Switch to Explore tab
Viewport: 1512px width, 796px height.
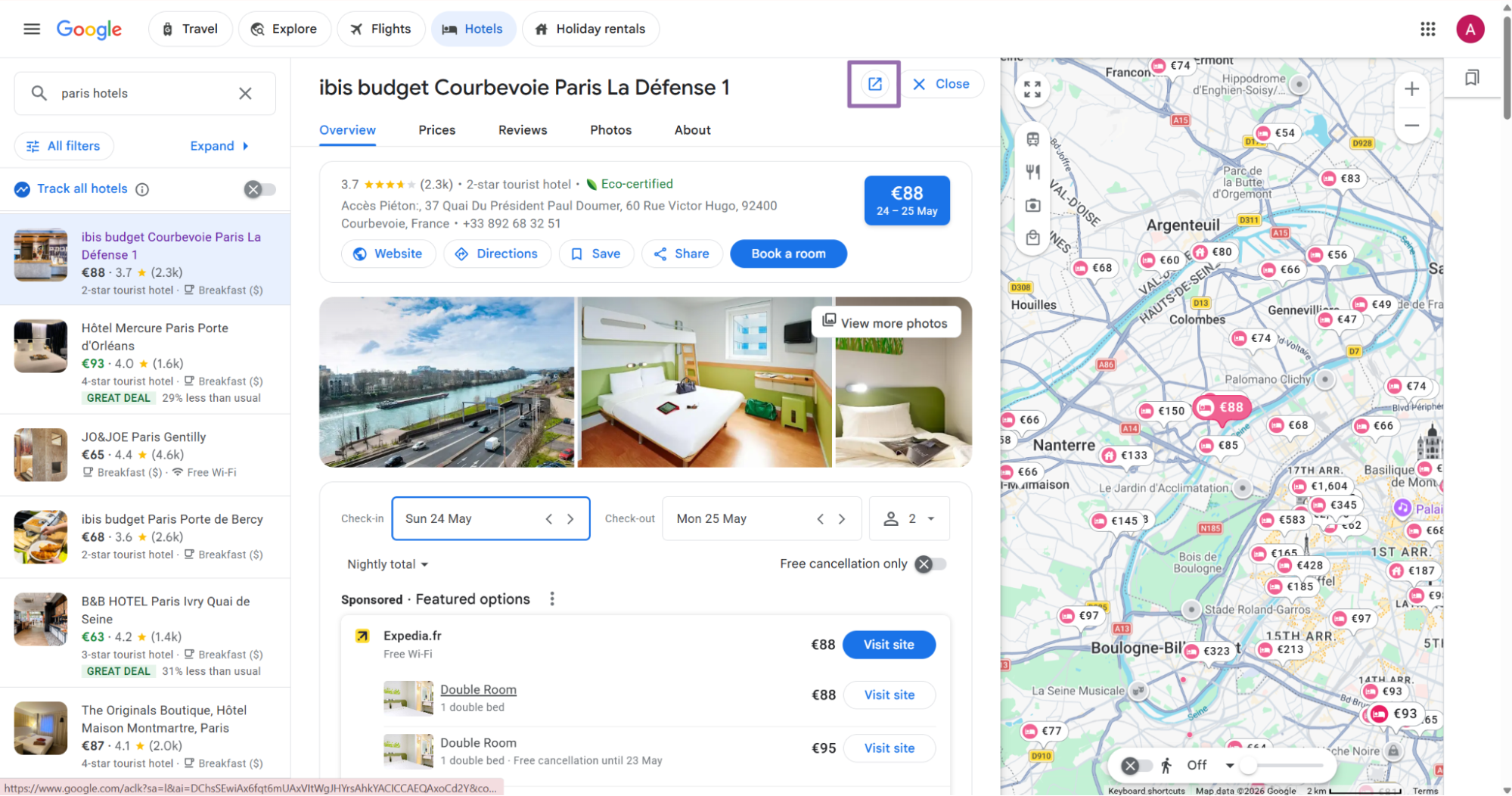pos(284,29)
